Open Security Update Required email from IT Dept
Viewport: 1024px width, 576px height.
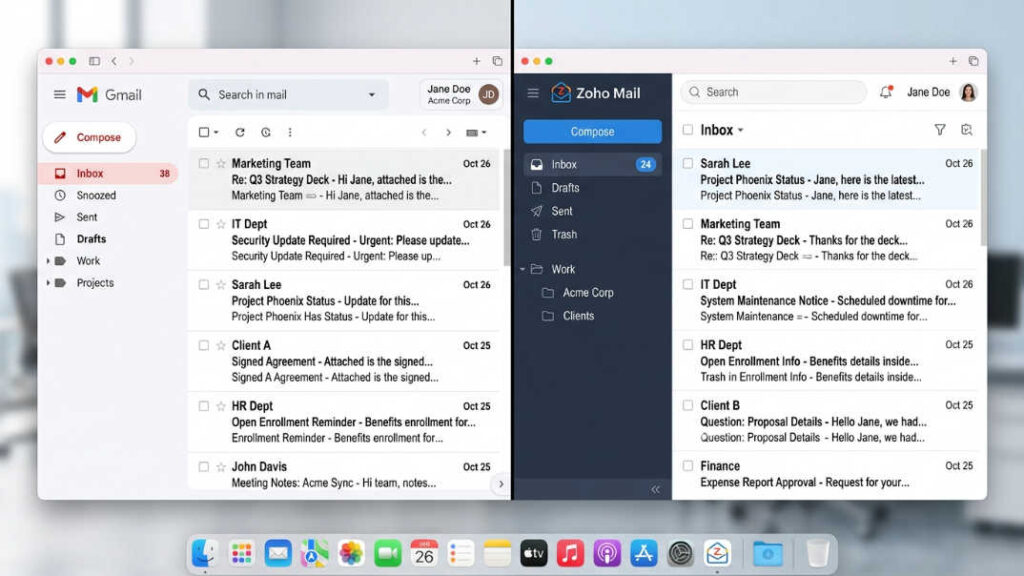click(x=344, y=240)
